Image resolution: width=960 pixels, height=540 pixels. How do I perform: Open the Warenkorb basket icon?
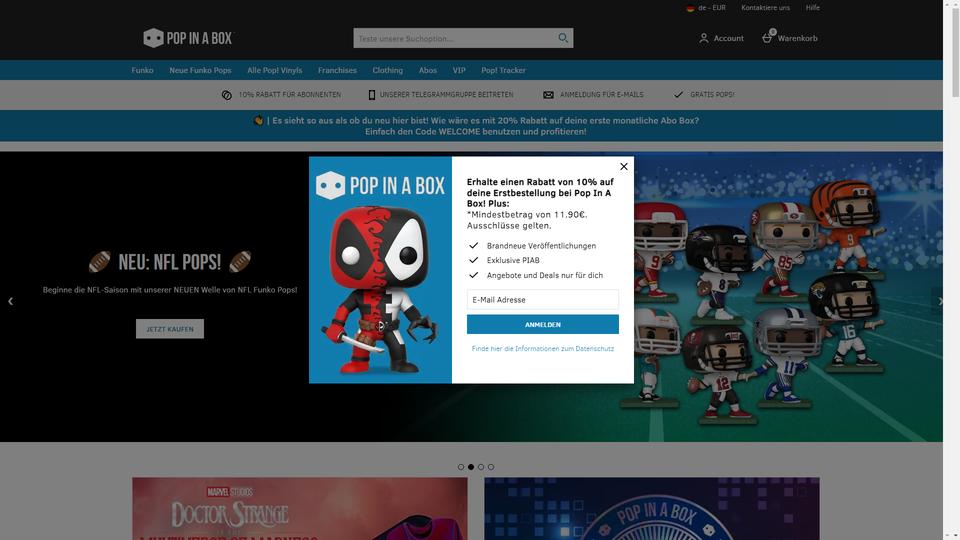[767, 38]
